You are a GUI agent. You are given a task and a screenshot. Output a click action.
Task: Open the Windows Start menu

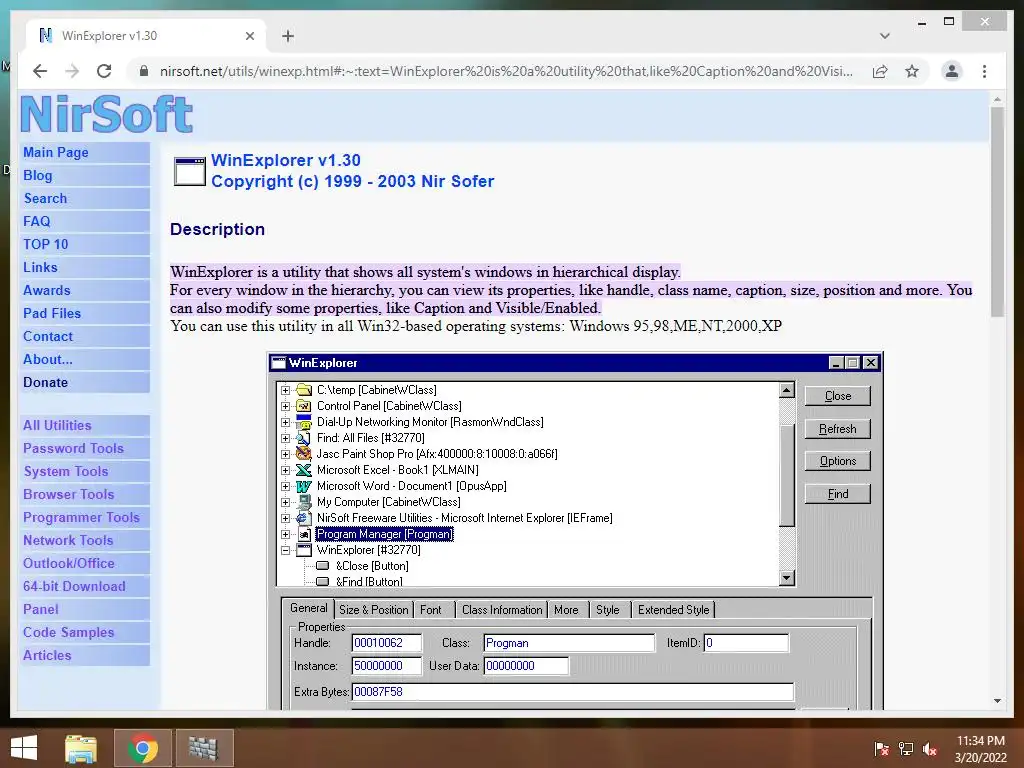click(24, 748)
